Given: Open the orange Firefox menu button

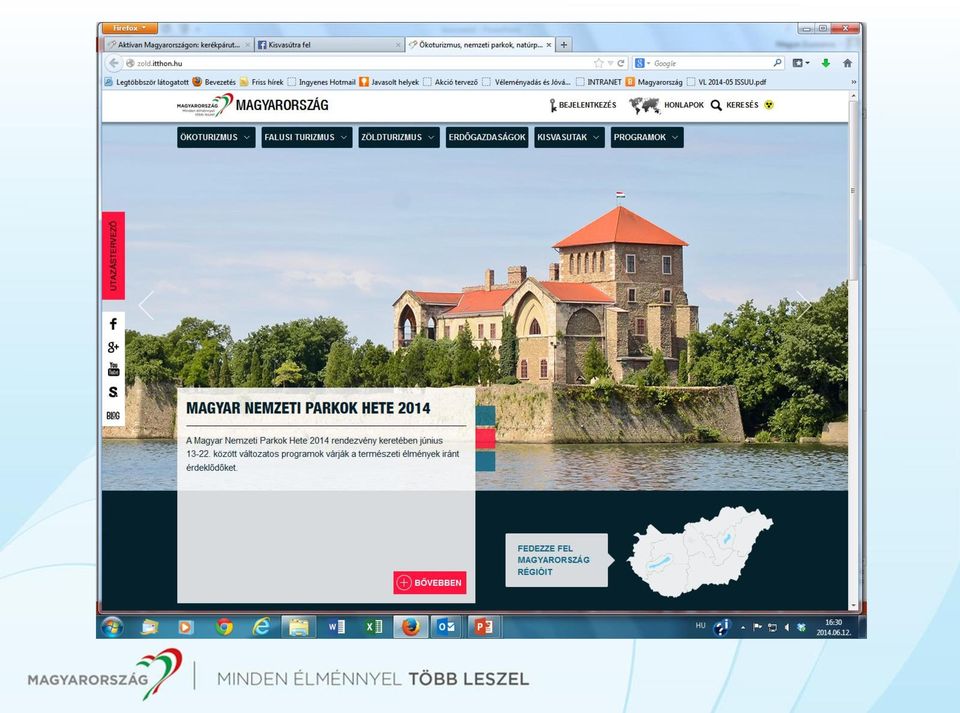Looking at the screenshot, I should 130,28.
